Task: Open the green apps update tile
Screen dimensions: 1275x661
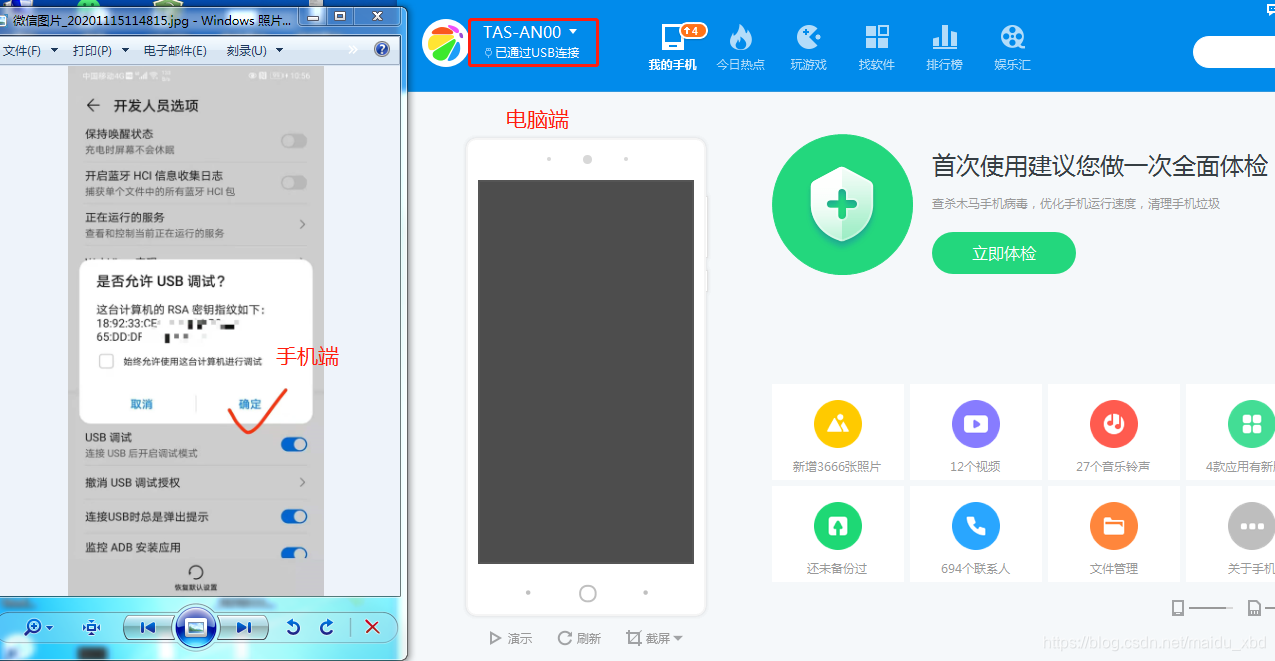Action: tap(1231, 433)
